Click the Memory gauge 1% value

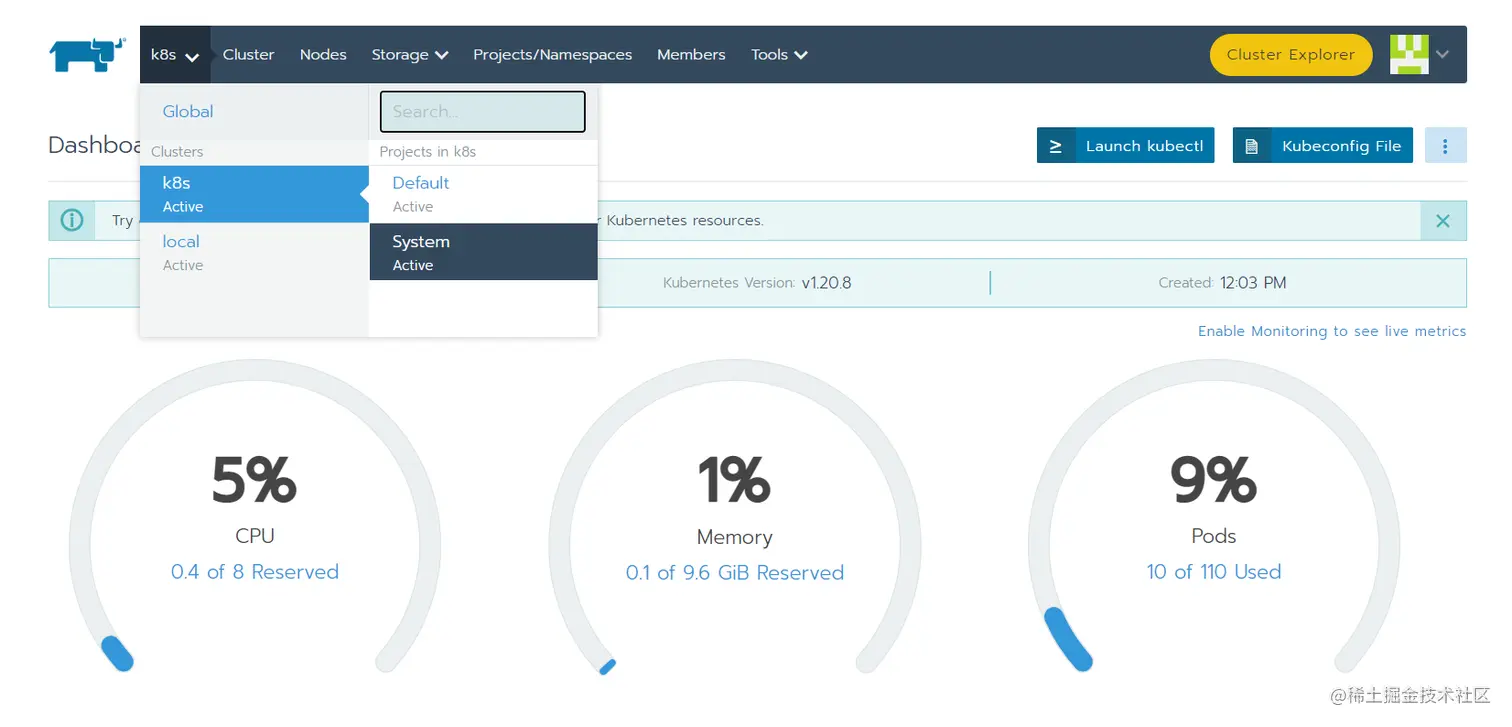coord(734,481)
